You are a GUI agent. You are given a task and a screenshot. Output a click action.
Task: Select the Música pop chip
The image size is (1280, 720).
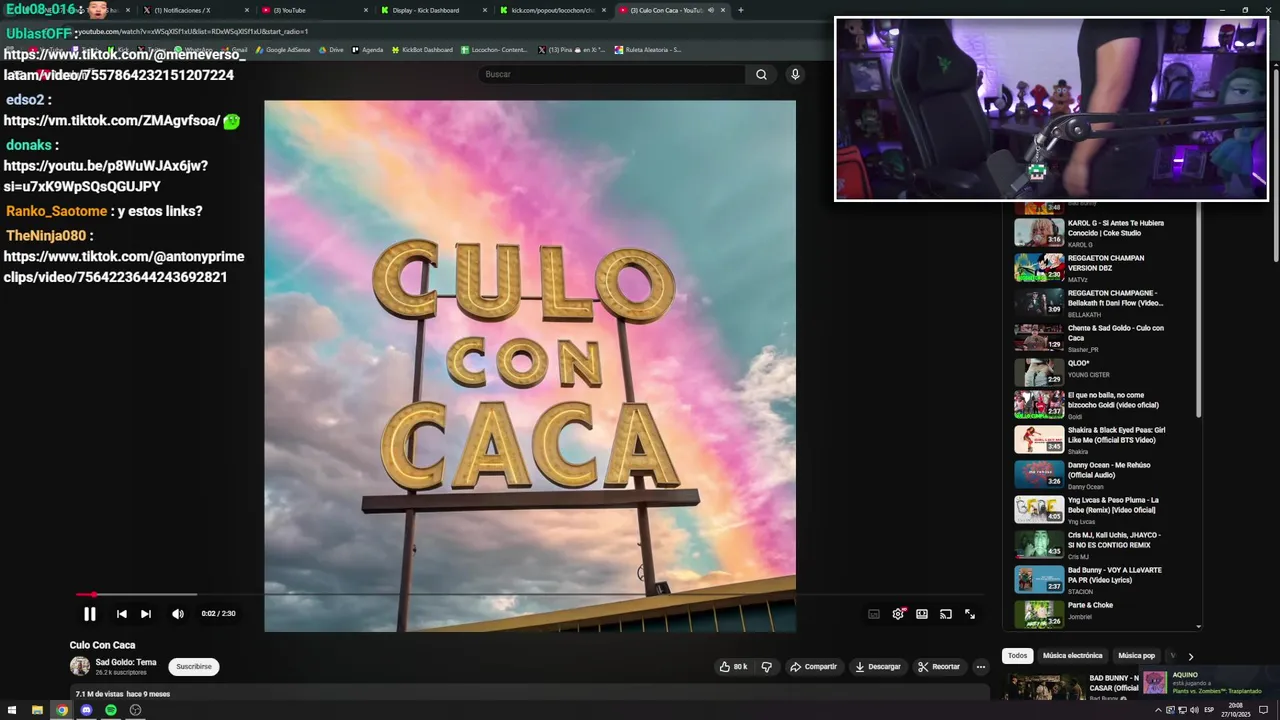coord(1136,656)
